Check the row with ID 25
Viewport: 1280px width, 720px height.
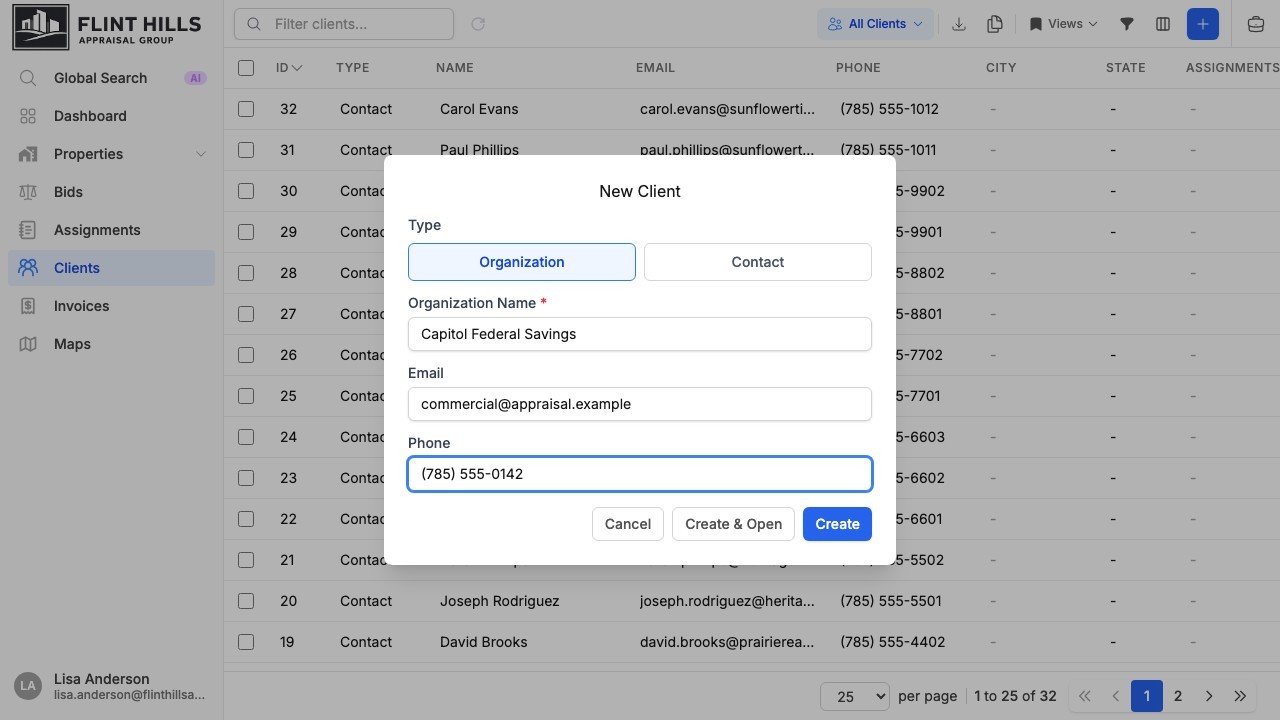246,396
